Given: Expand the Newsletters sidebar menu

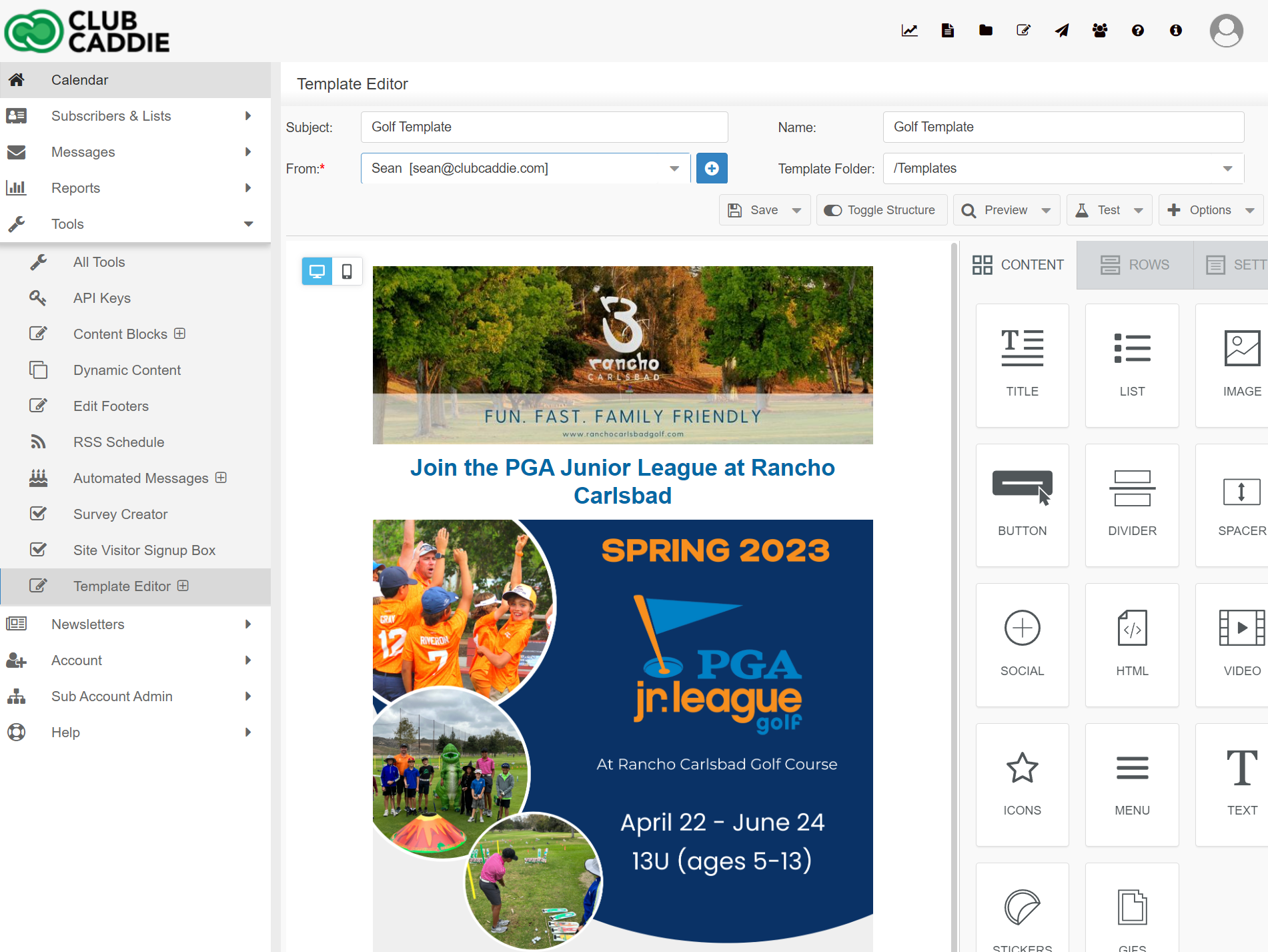Looking at the screenshot, I should [x=135, y=624].
